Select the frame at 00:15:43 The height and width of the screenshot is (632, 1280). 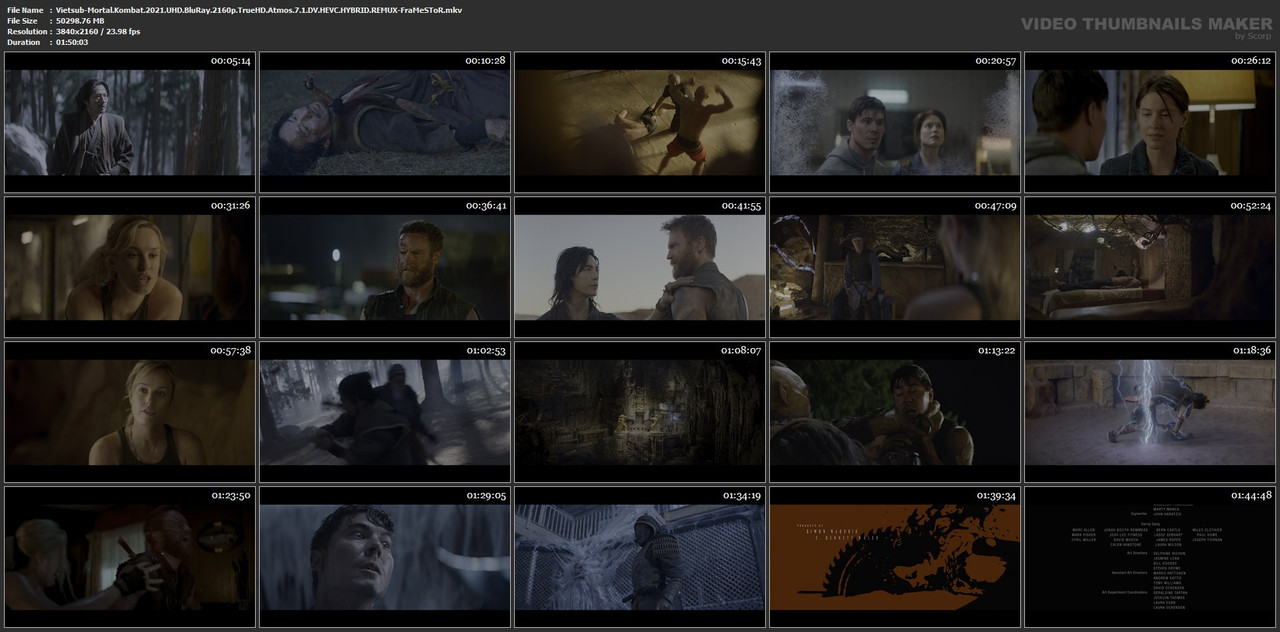pyautogui.click(x=639, y=122)
